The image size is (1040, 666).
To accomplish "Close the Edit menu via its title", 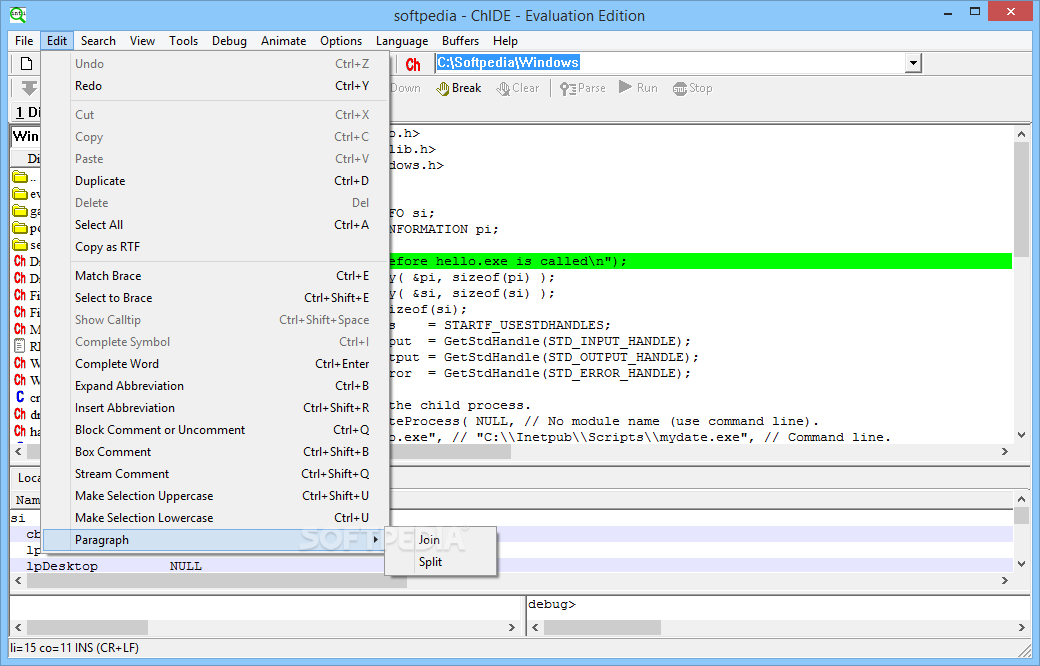I will (56, 41).
